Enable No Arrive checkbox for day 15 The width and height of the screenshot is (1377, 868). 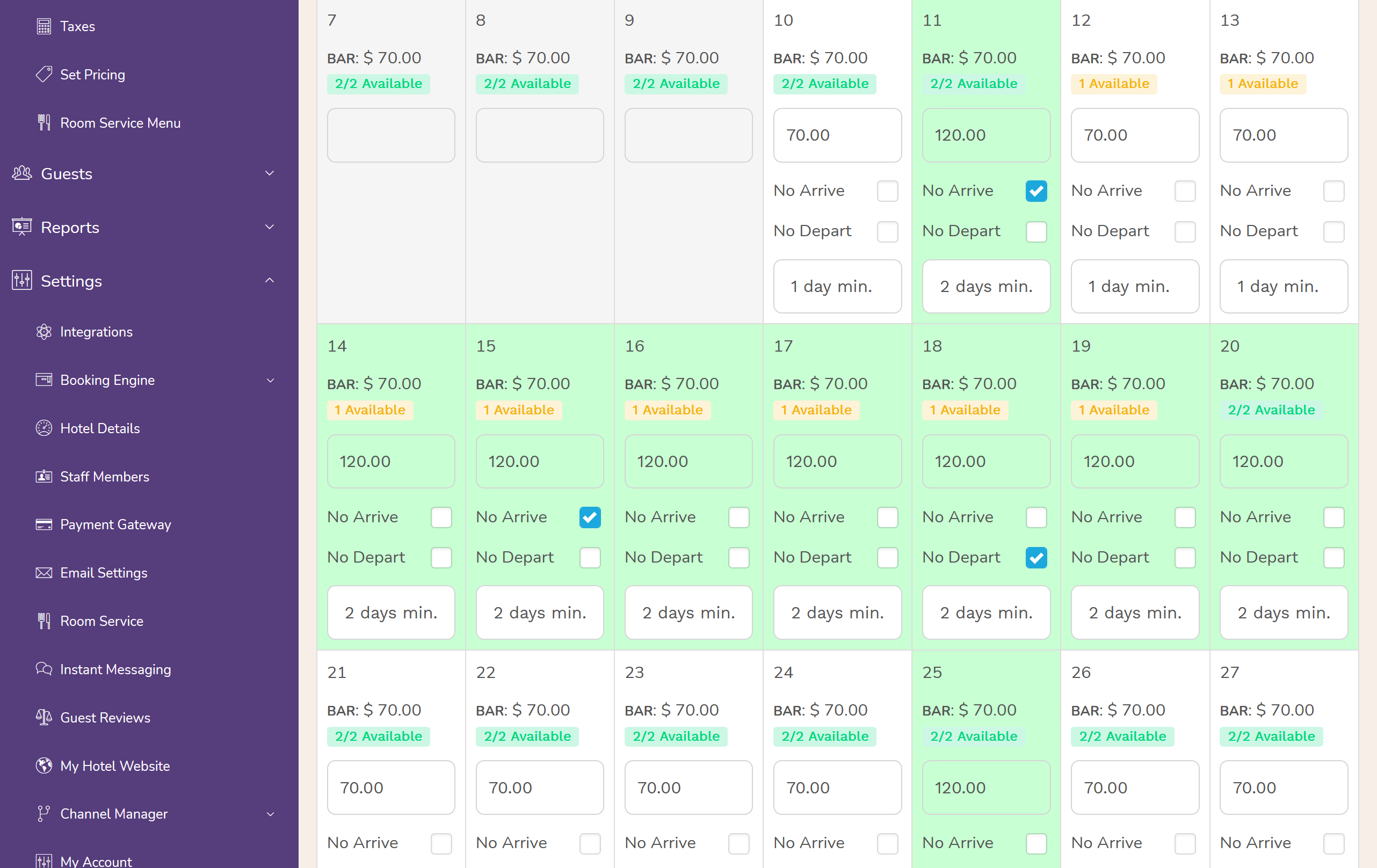(590, 517)
